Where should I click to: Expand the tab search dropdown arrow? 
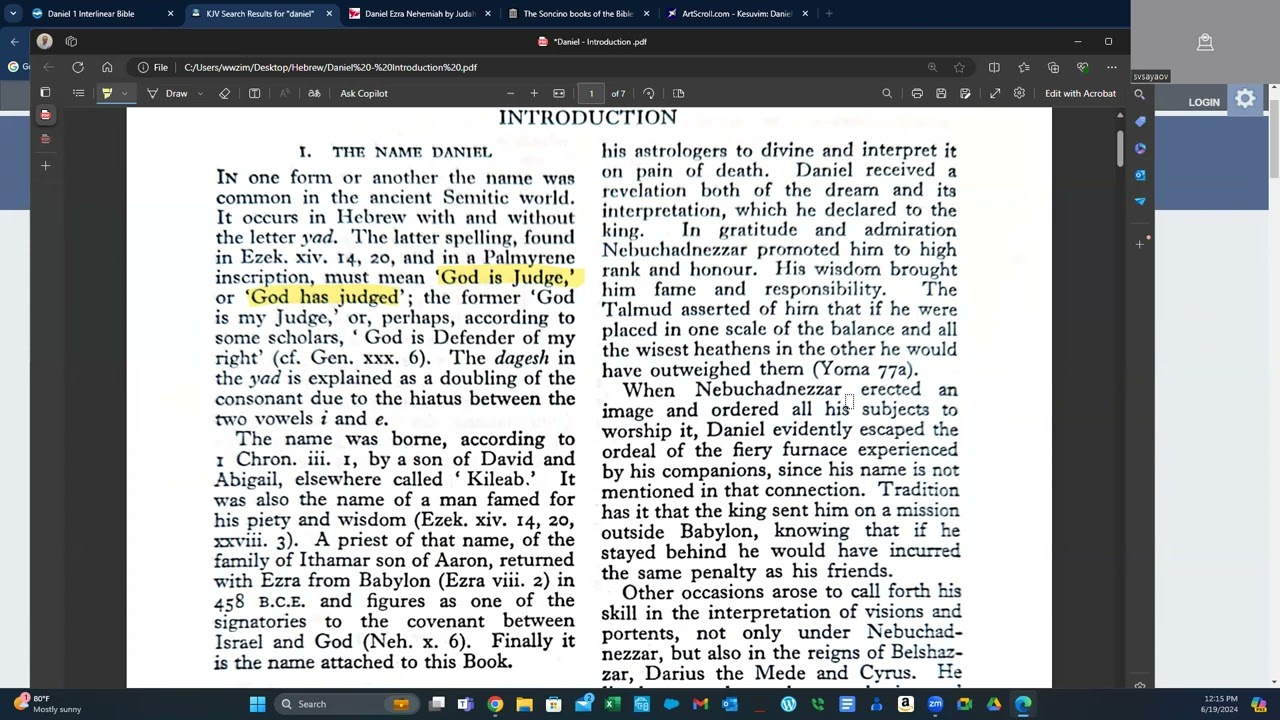click(x=13, y=14)
